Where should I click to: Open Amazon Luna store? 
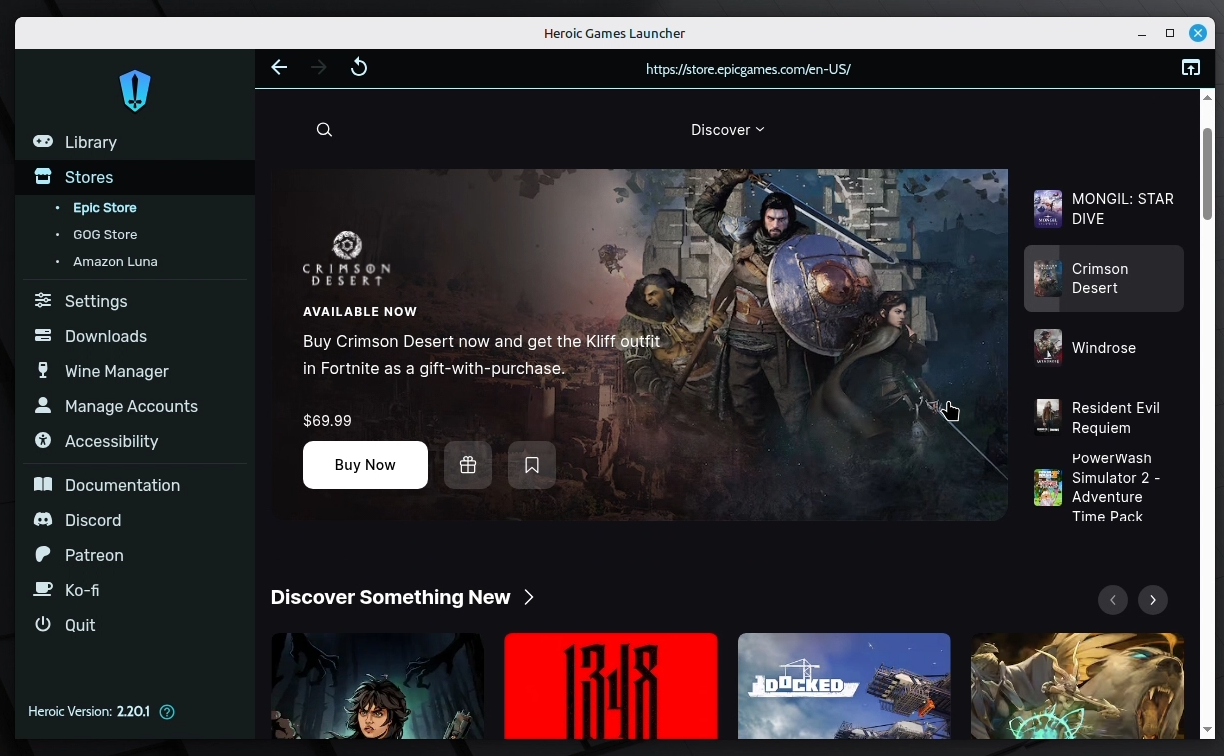115,261
